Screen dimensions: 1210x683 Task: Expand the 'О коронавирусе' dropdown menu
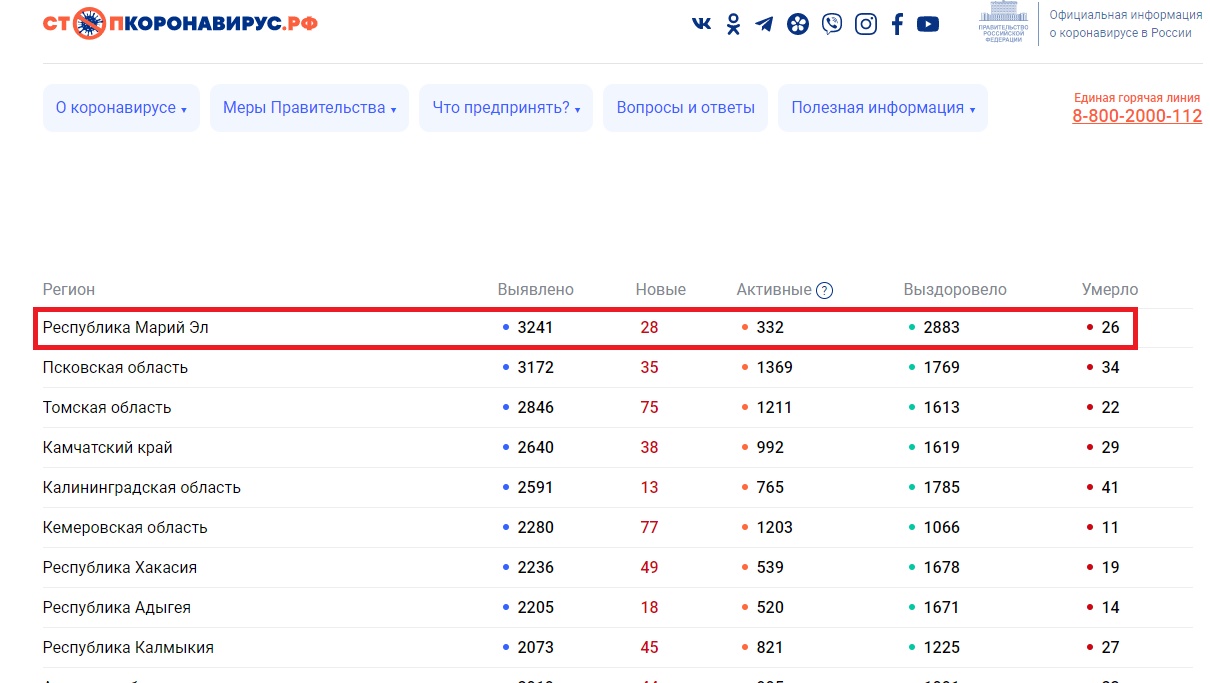click(121, 108)
